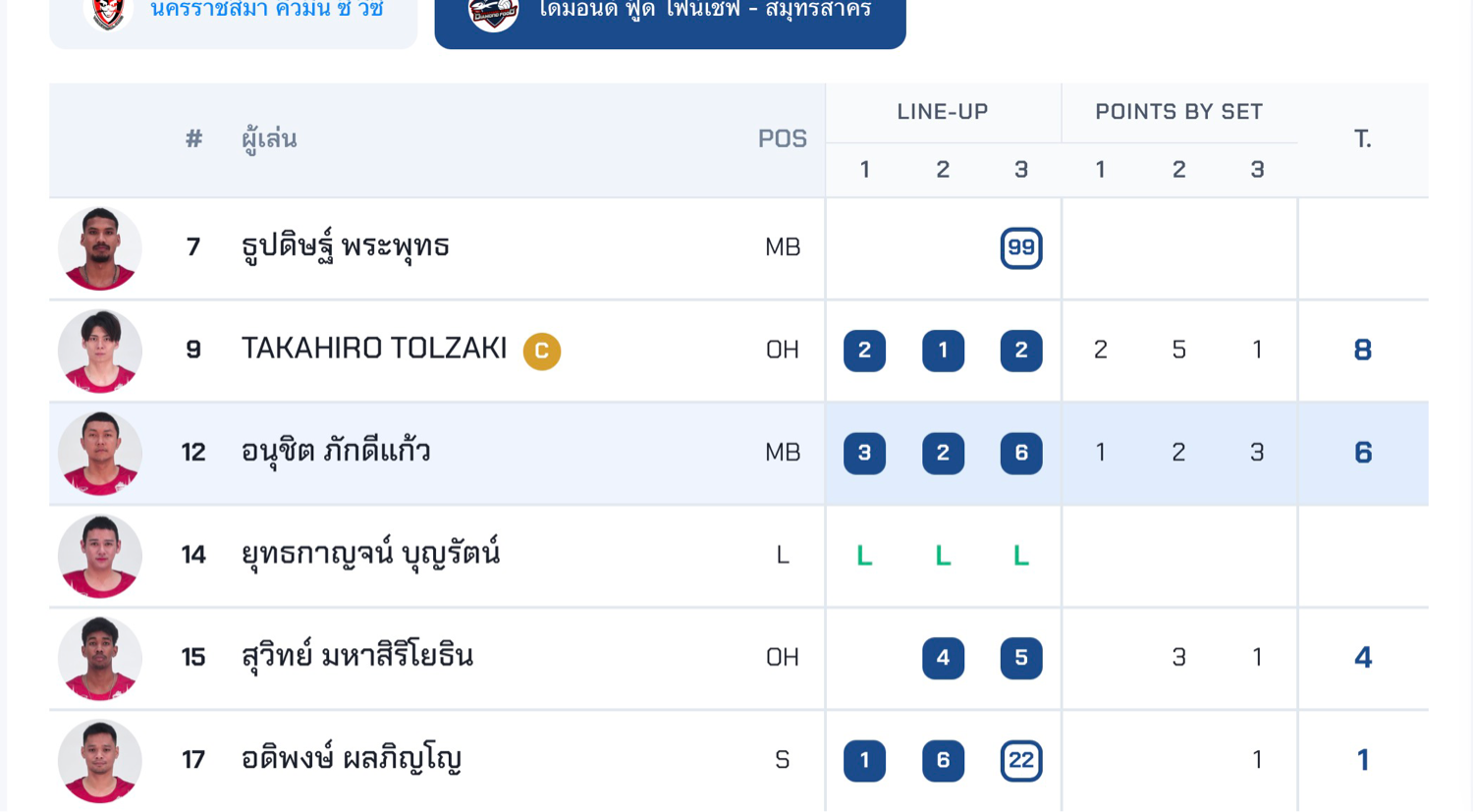Click player 17 setter portrait thumbnail
This screenshot has width=1473, height=812.
coord(99,760)
